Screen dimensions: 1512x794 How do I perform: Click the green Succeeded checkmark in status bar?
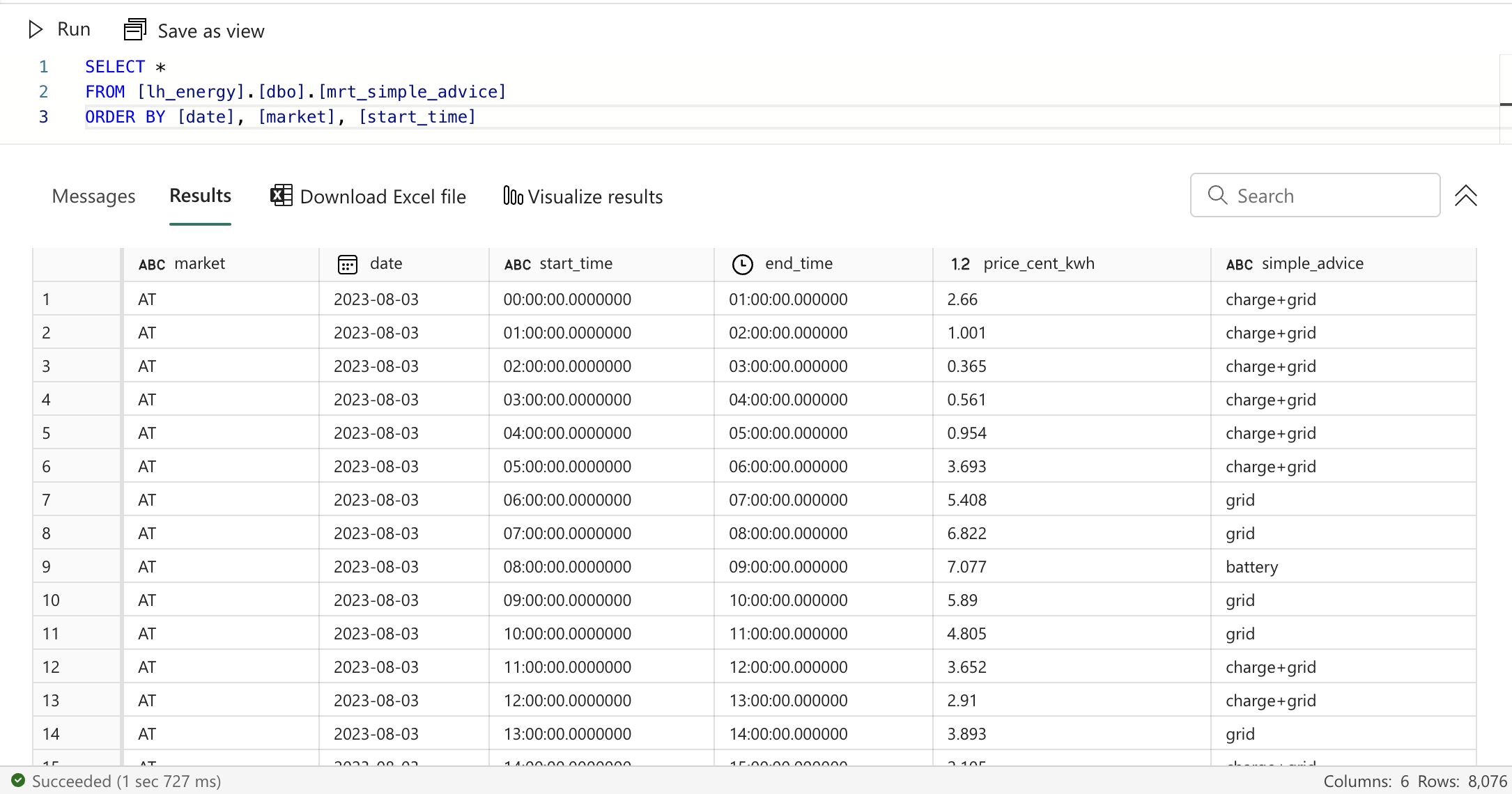(x=18, y=780)
